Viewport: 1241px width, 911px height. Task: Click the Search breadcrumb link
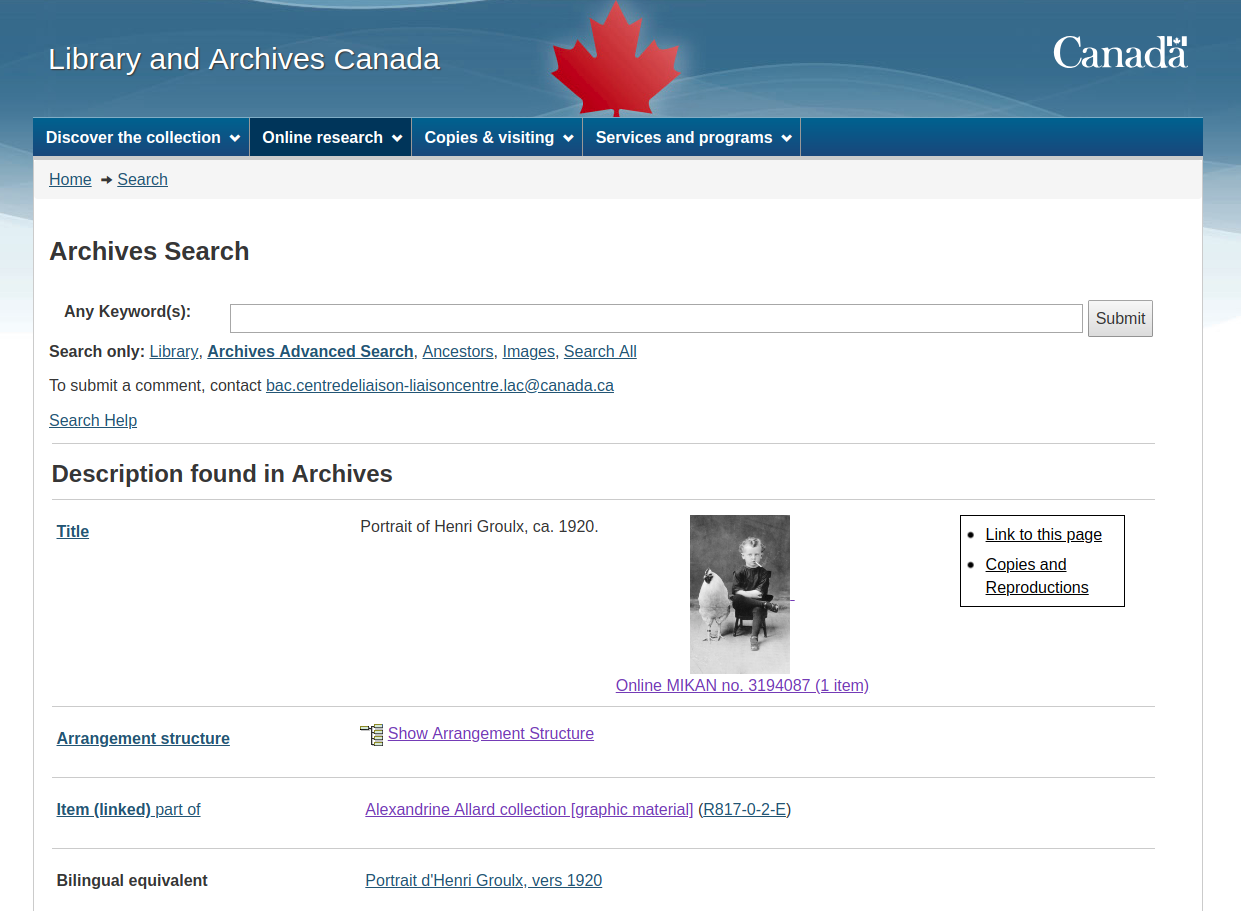pyautogui.click(x=142, y=180)
